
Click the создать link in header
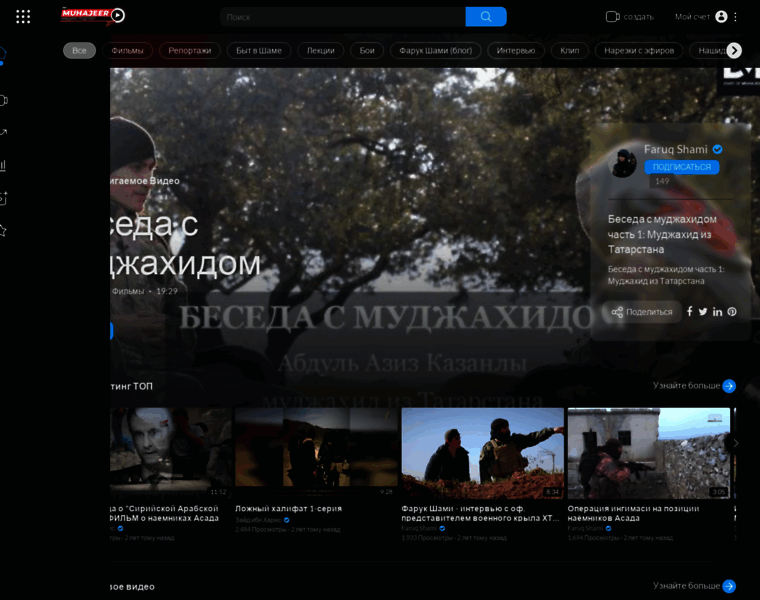point(638,16)
